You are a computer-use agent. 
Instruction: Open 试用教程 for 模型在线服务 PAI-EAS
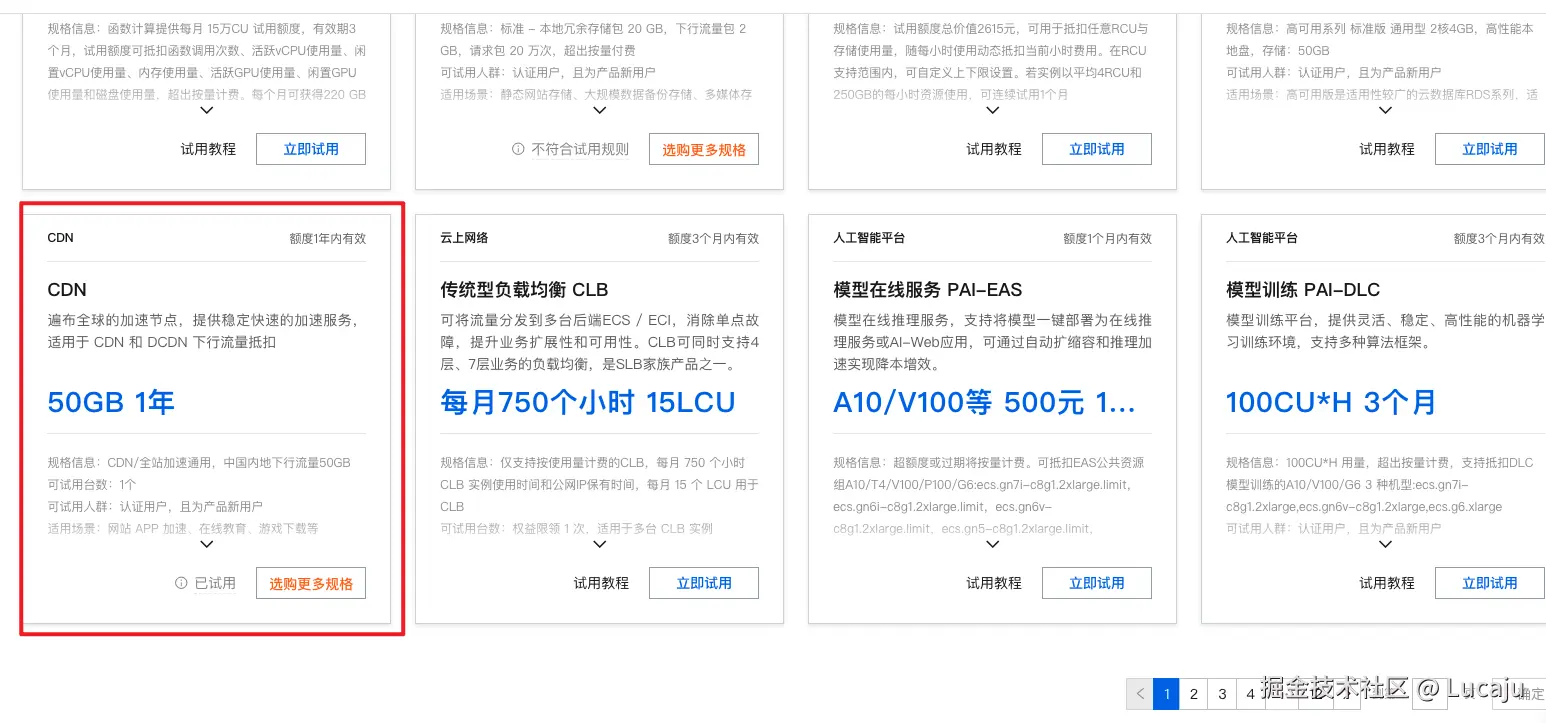[x=994, y=583]
